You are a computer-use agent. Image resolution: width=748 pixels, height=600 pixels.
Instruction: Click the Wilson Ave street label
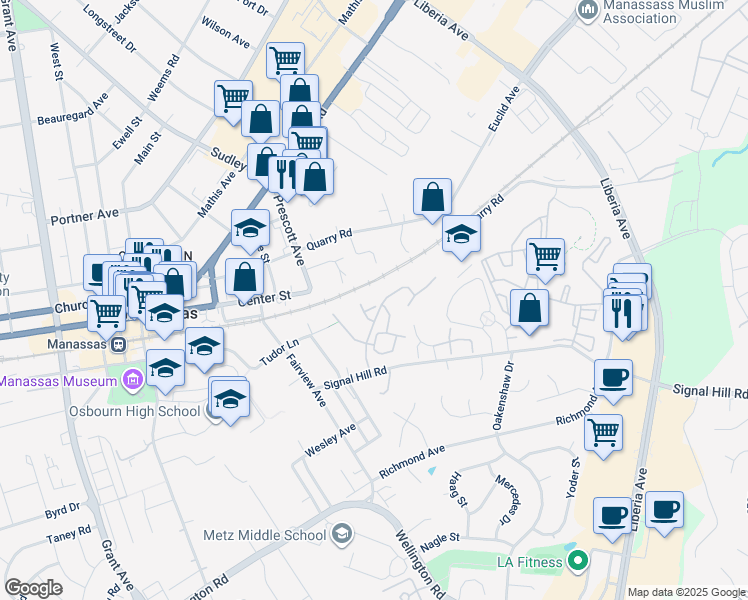pyautogui.click(x=225, y=32)
